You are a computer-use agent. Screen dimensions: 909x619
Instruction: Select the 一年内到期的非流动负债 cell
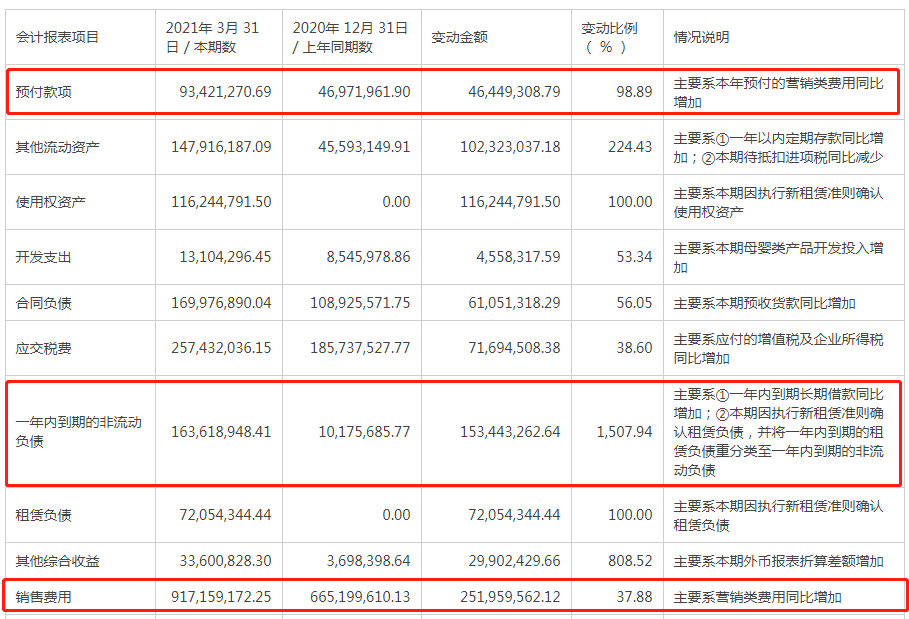(78, 432)
